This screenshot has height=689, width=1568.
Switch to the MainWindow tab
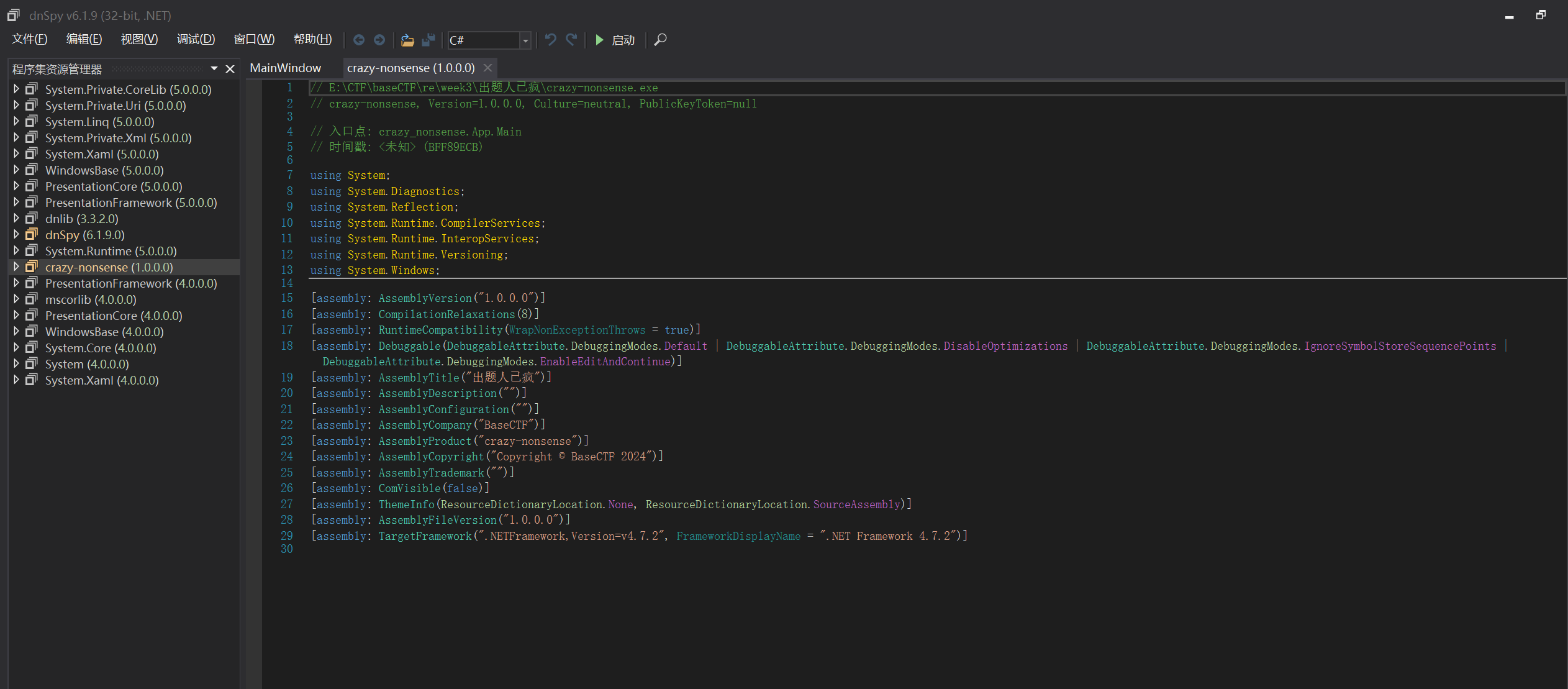coord(285,68)
